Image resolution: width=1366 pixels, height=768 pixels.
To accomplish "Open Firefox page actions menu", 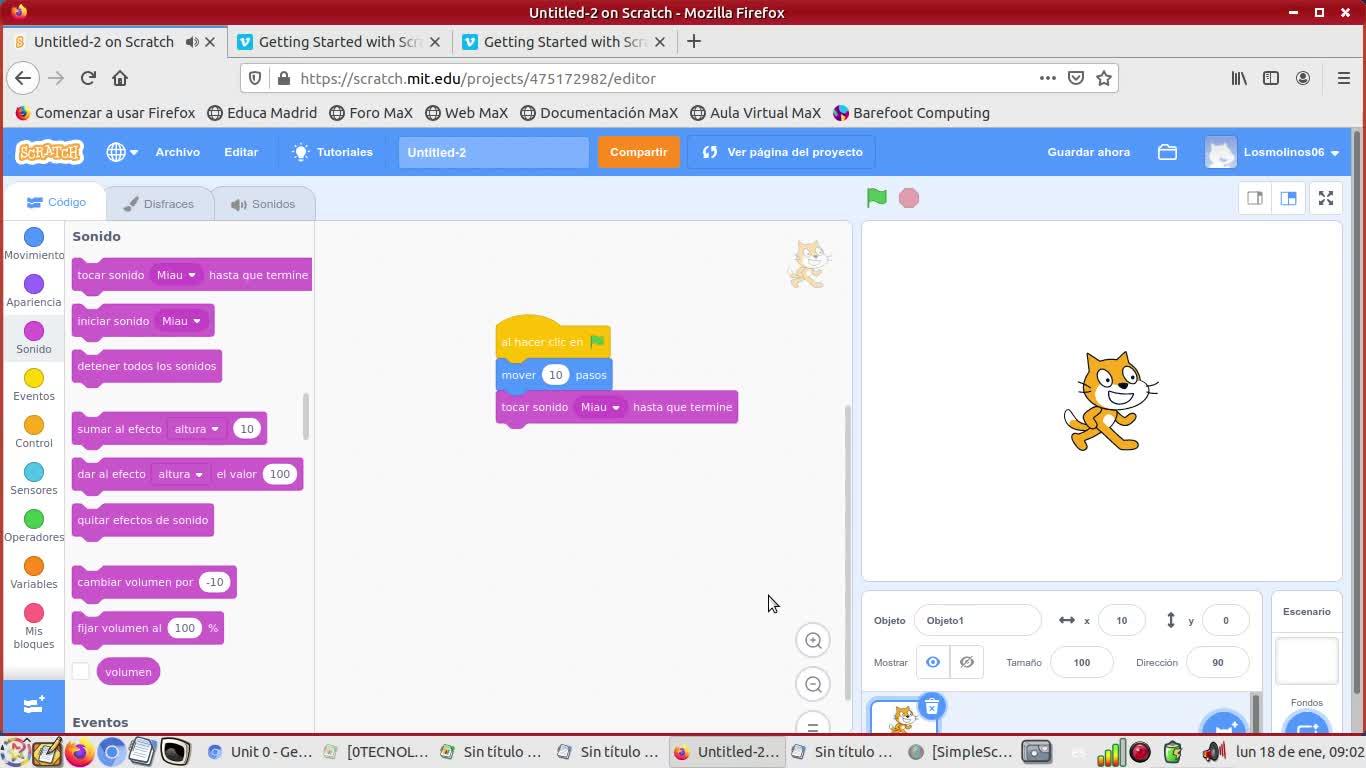I will [1047, 78].
